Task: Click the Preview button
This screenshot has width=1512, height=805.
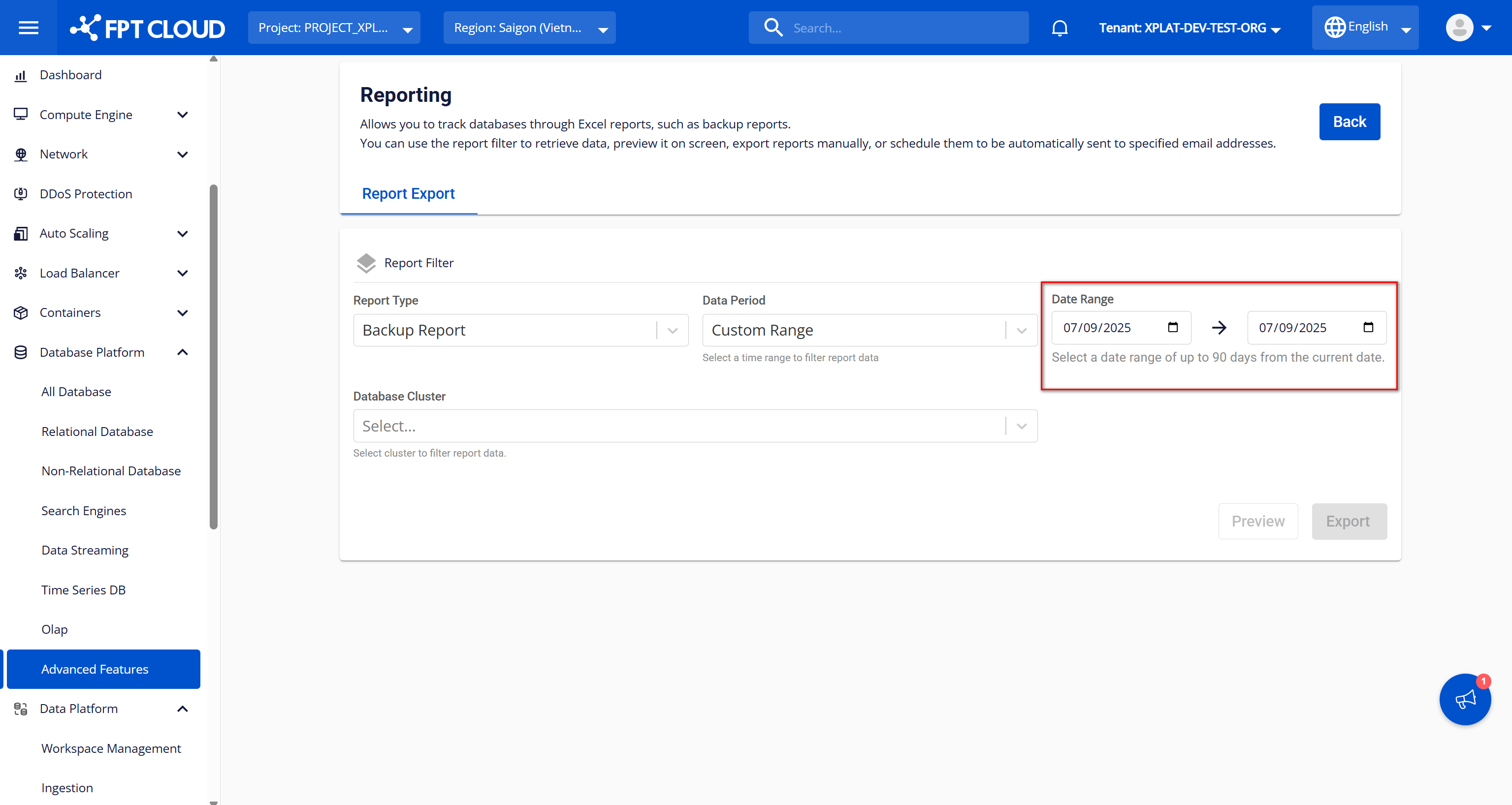Action: 1257,521
